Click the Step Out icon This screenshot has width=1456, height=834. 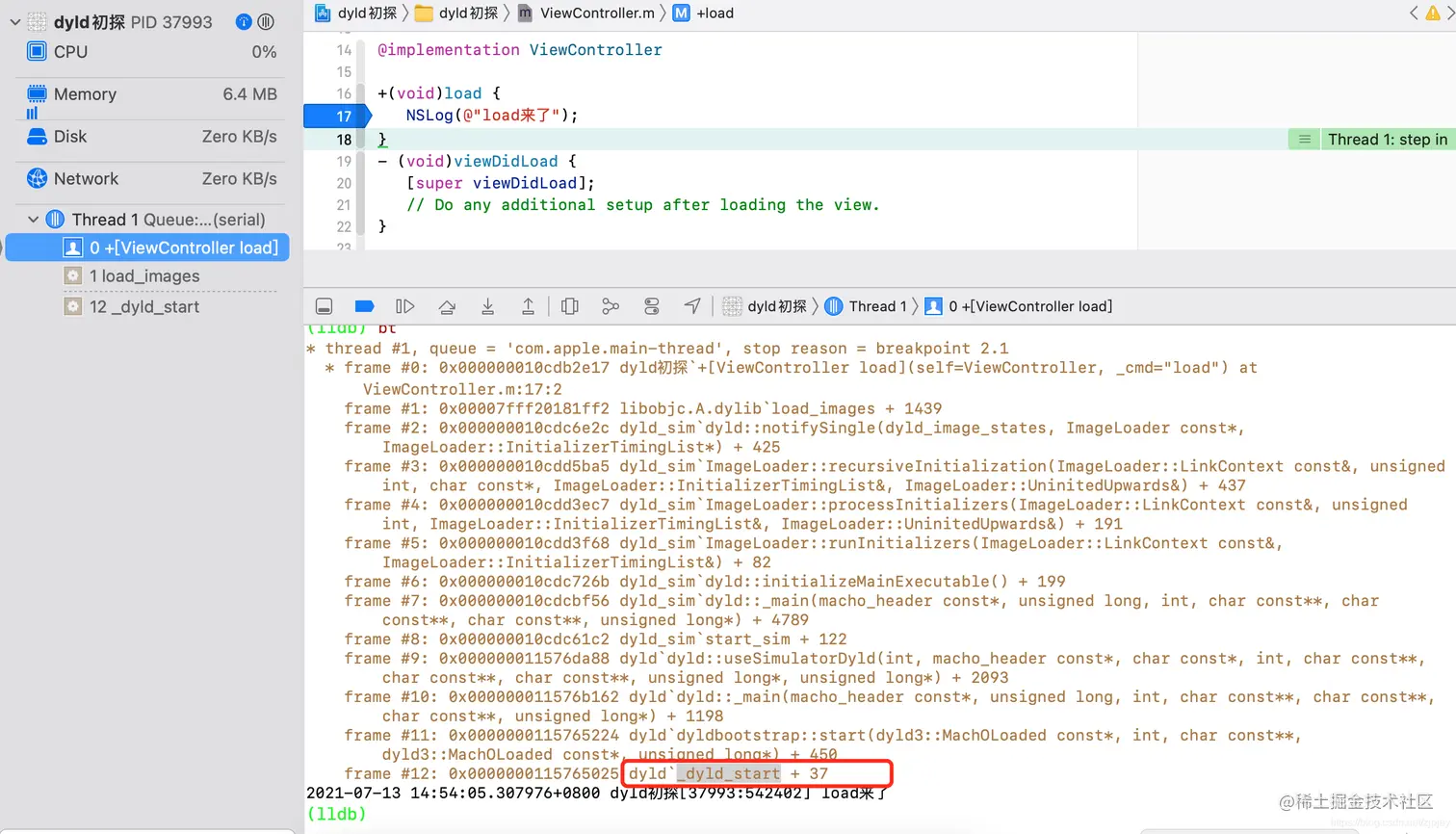(x=528, y=306)
